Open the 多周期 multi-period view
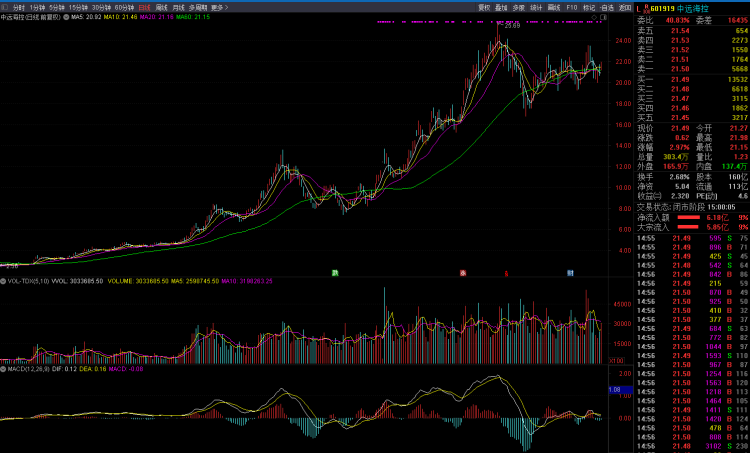750x453 pixels. tap(198, 7)
